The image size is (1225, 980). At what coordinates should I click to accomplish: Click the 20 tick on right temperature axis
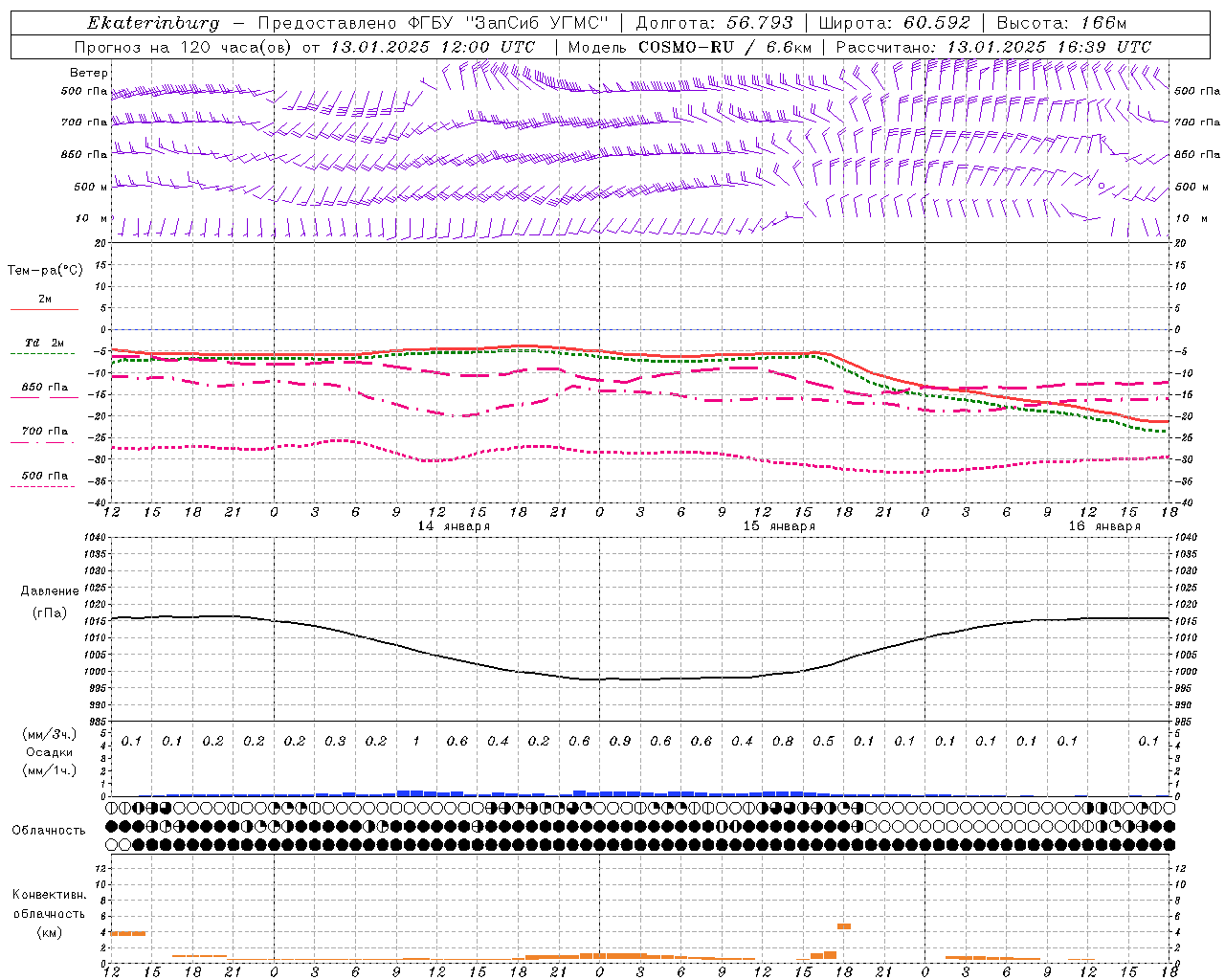click(1180, 243)
